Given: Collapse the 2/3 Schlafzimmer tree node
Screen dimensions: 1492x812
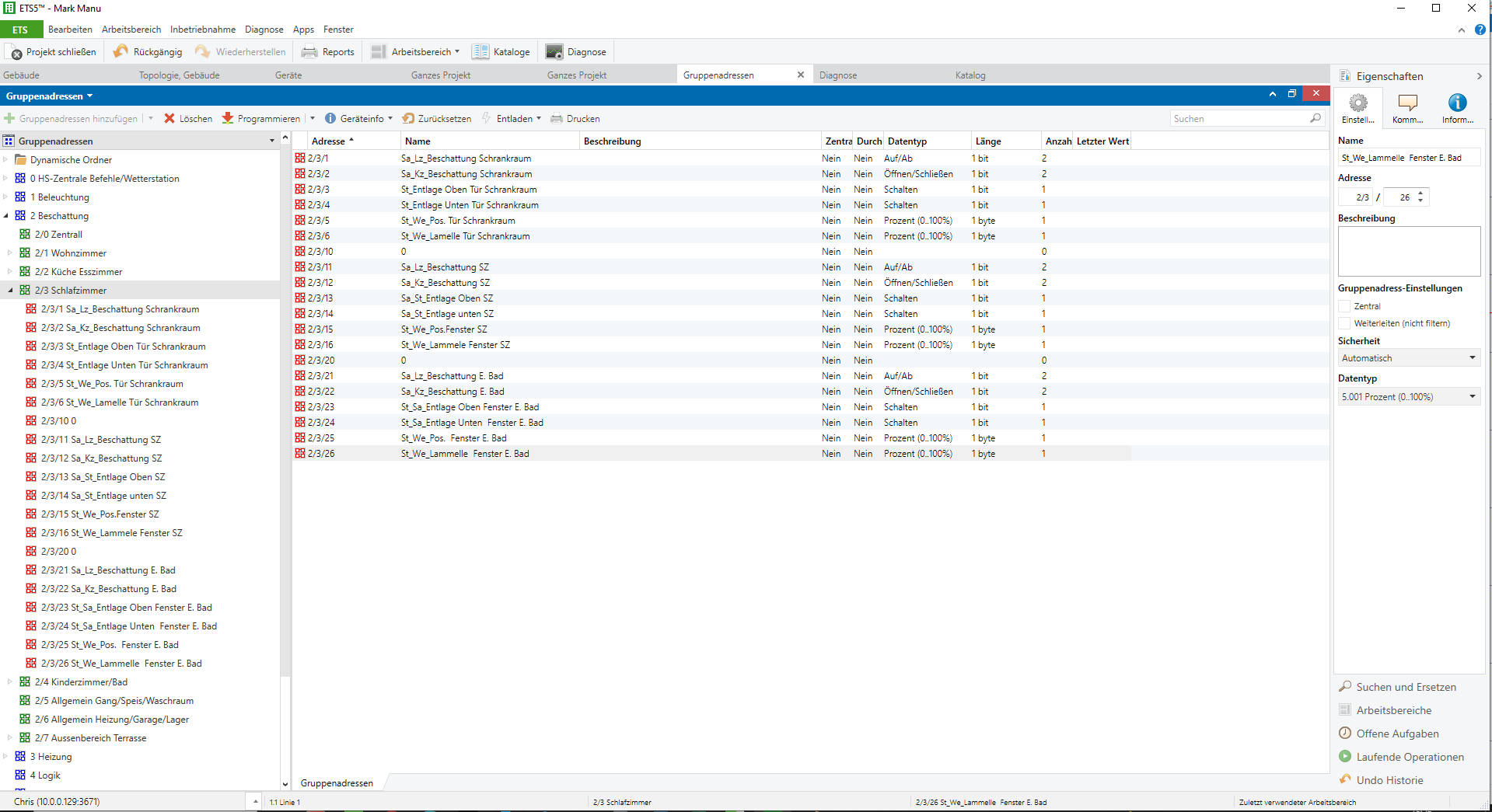Looking at the screenshot, I should [x=11, y=291].
